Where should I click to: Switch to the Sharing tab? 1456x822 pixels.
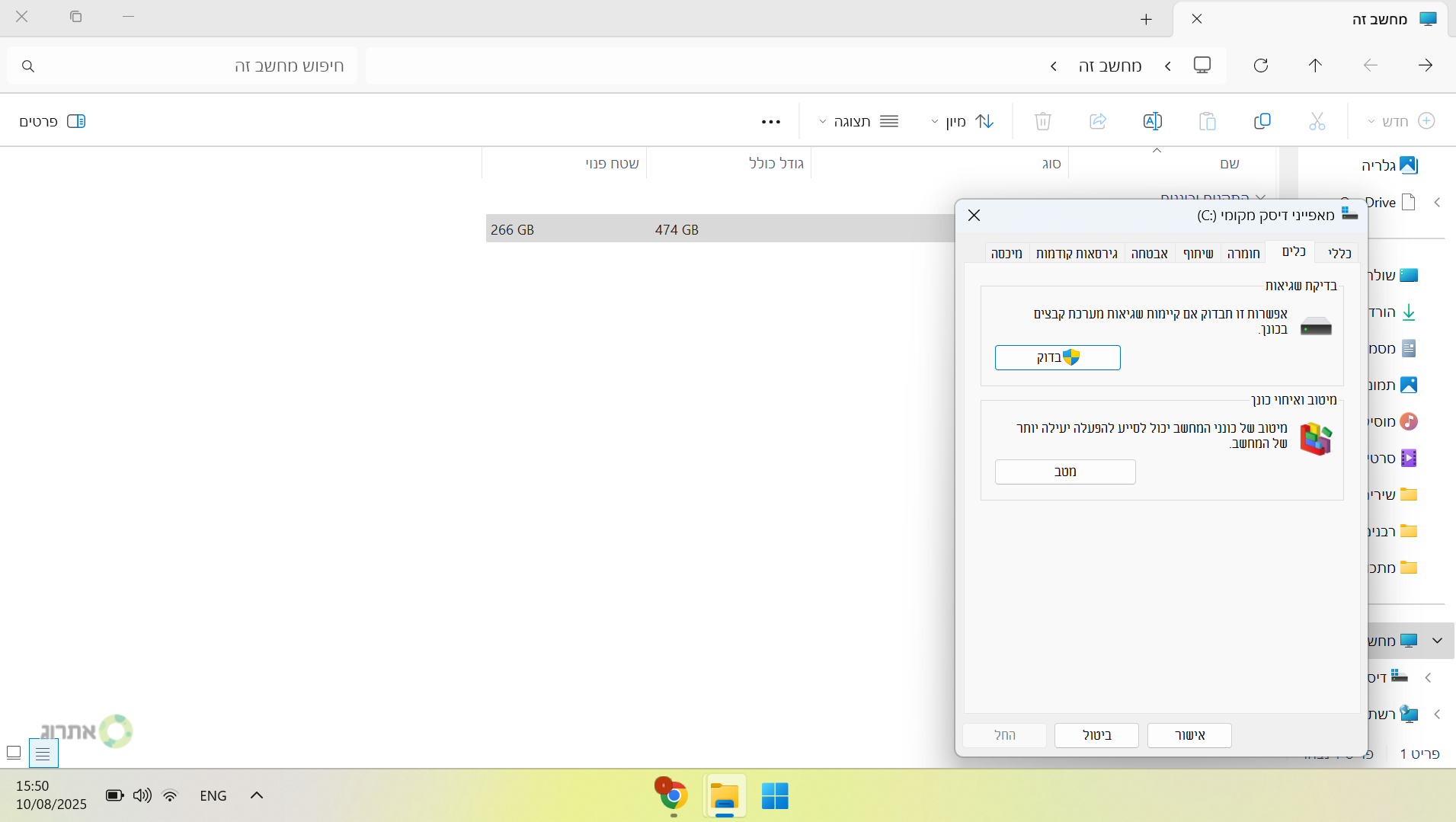(1198, 254)
